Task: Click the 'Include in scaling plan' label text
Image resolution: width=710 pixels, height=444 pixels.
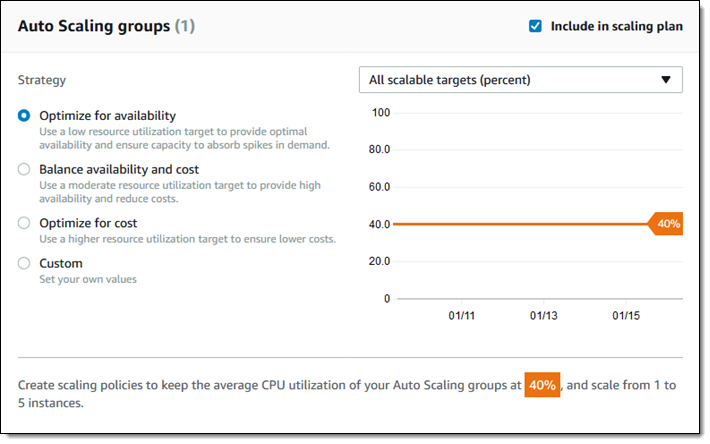Action: (616, 26)
